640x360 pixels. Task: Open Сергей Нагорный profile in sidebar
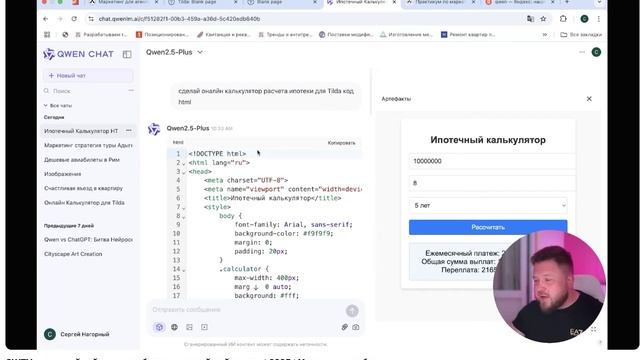point(77,334)
